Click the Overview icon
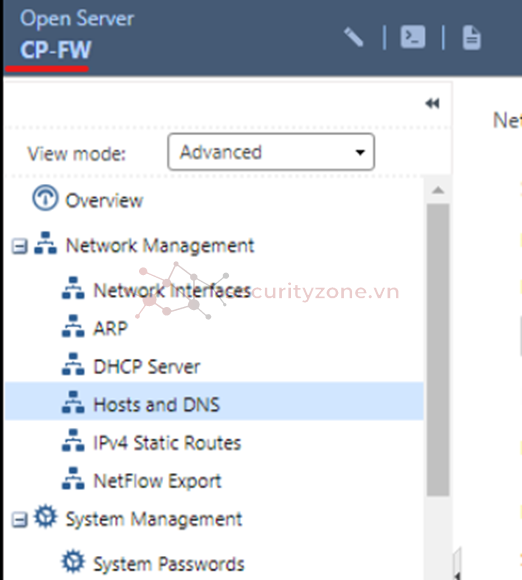Screen dimensions: 522x580 tap(45, 198)
